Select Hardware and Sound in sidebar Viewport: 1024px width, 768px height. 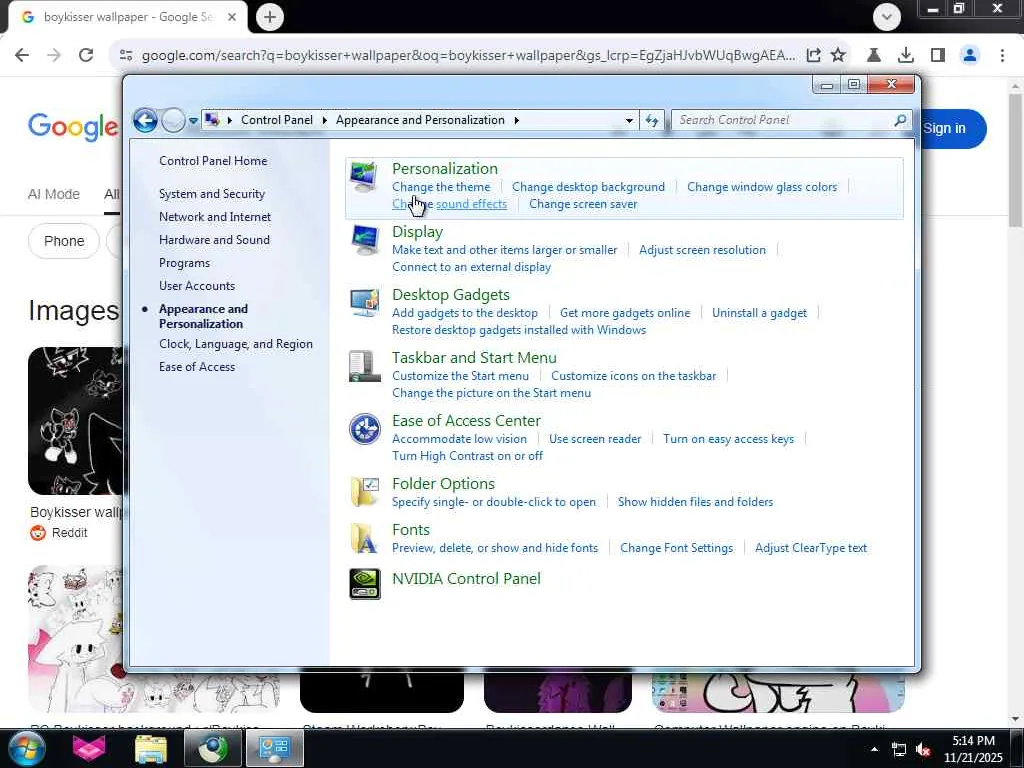214,240
